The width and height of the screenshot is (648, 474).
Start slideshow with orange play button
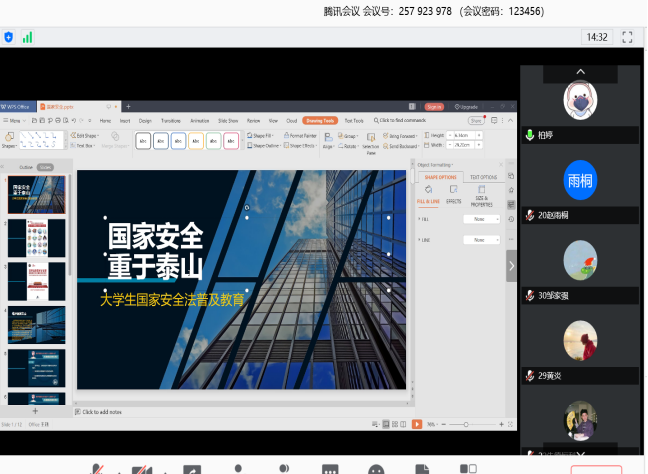click(416, 424)
